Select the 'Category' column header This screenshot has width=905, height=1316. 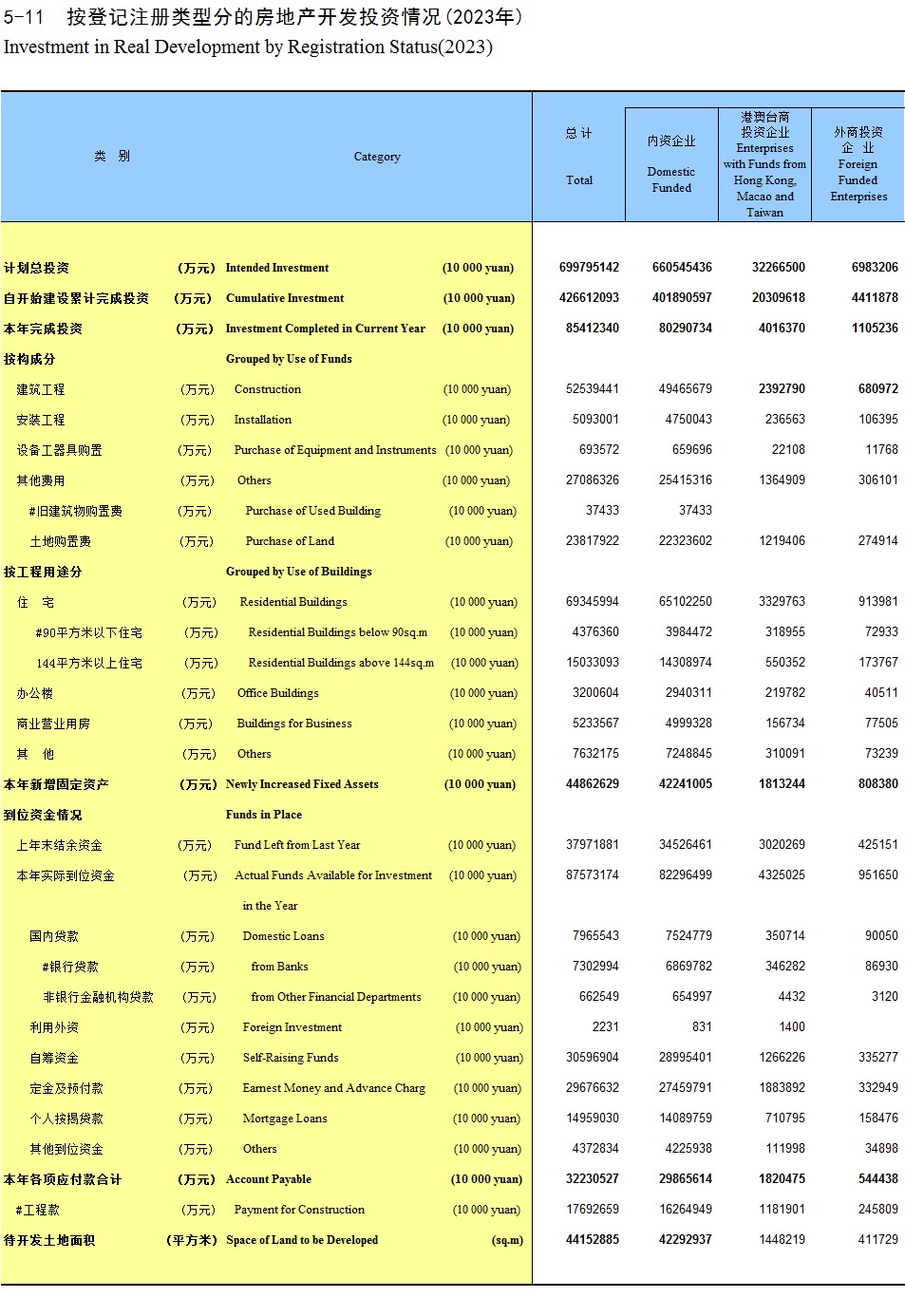pos(377,157)
